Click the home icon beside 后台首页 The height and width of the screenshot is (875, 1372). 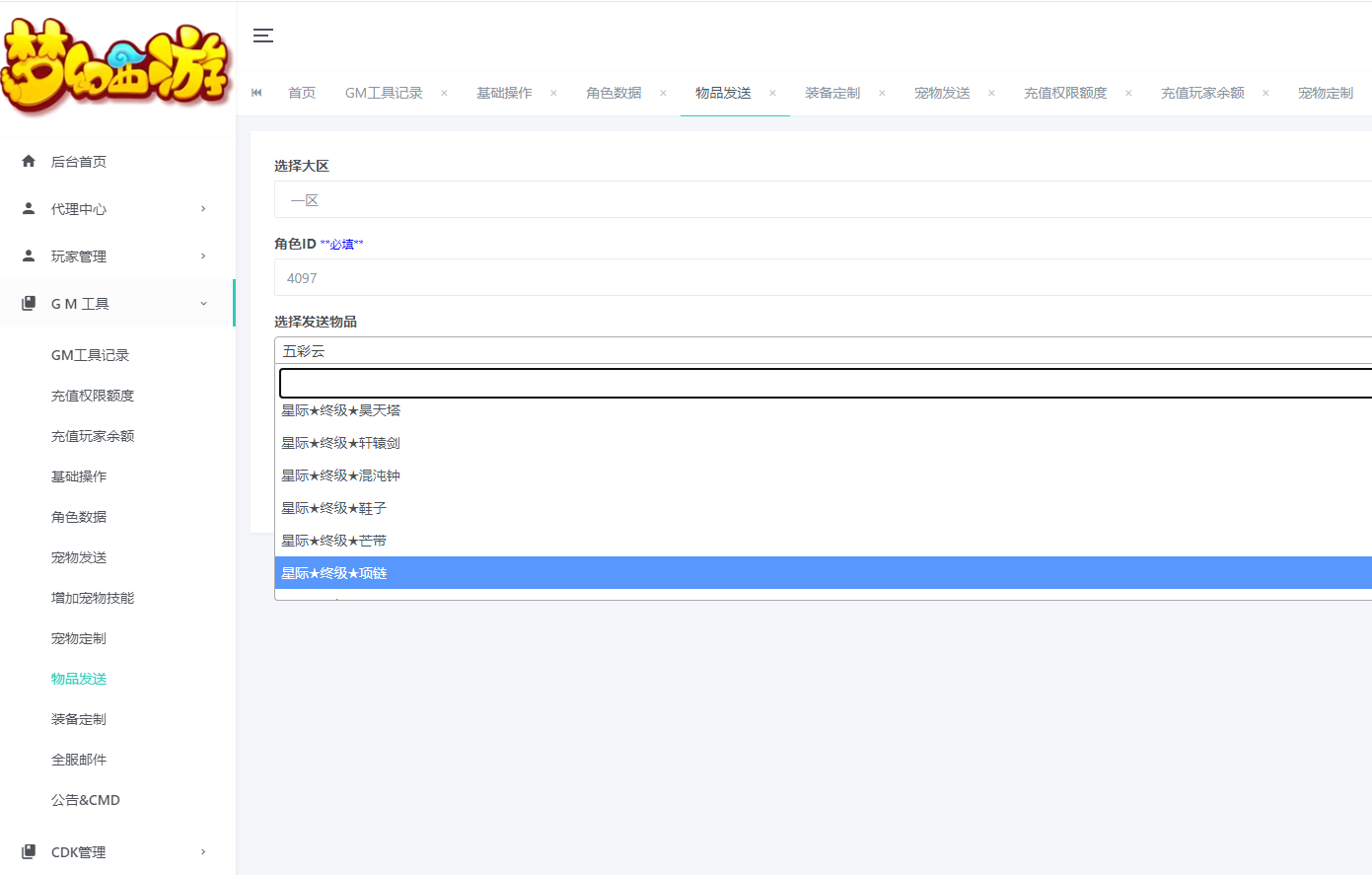click(29, 161)
